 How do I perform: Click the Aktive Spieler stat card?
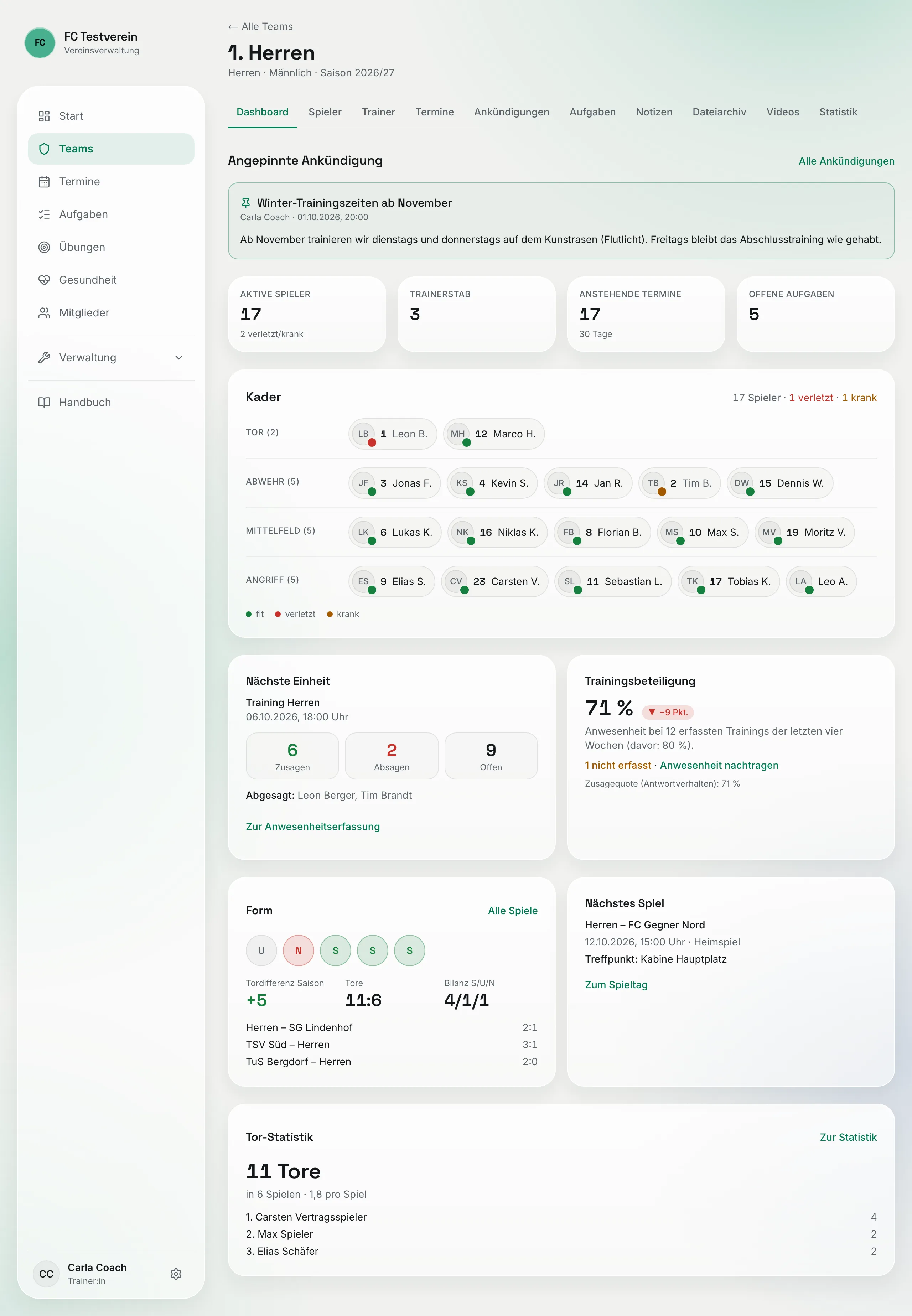point(307,314)
